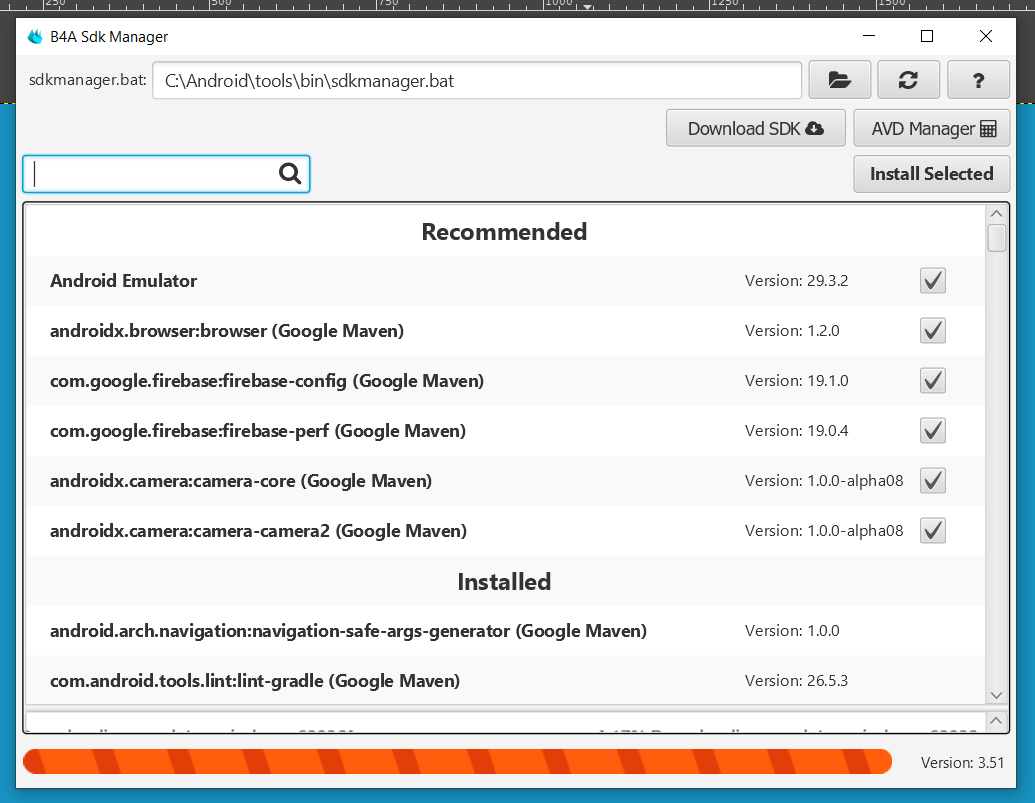The height and width of the screenshot is (803, 1035).
Task: Minimize the B4A Sdk Manager window
Action: [869, 36]
